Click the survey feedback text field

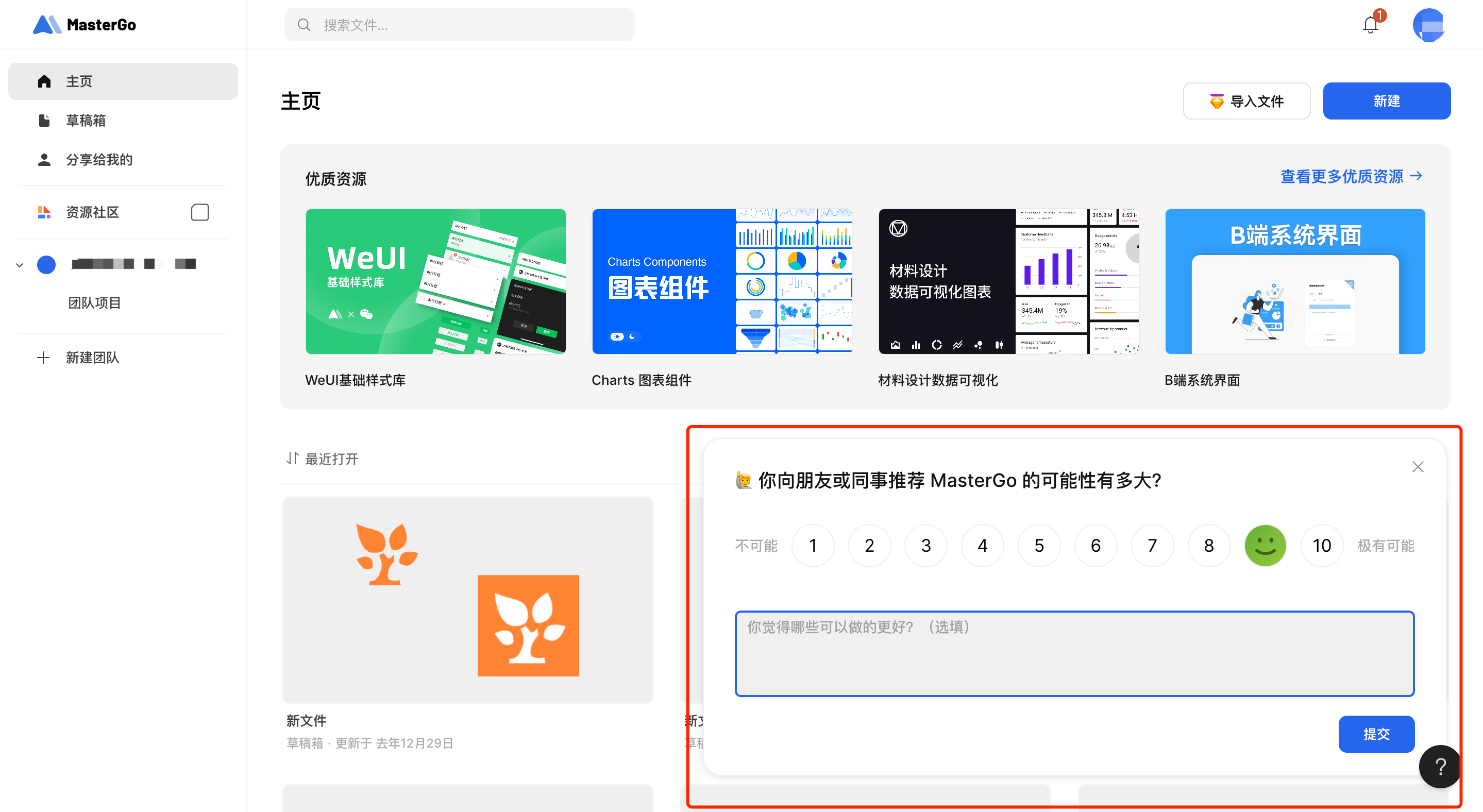[1074, 653]
